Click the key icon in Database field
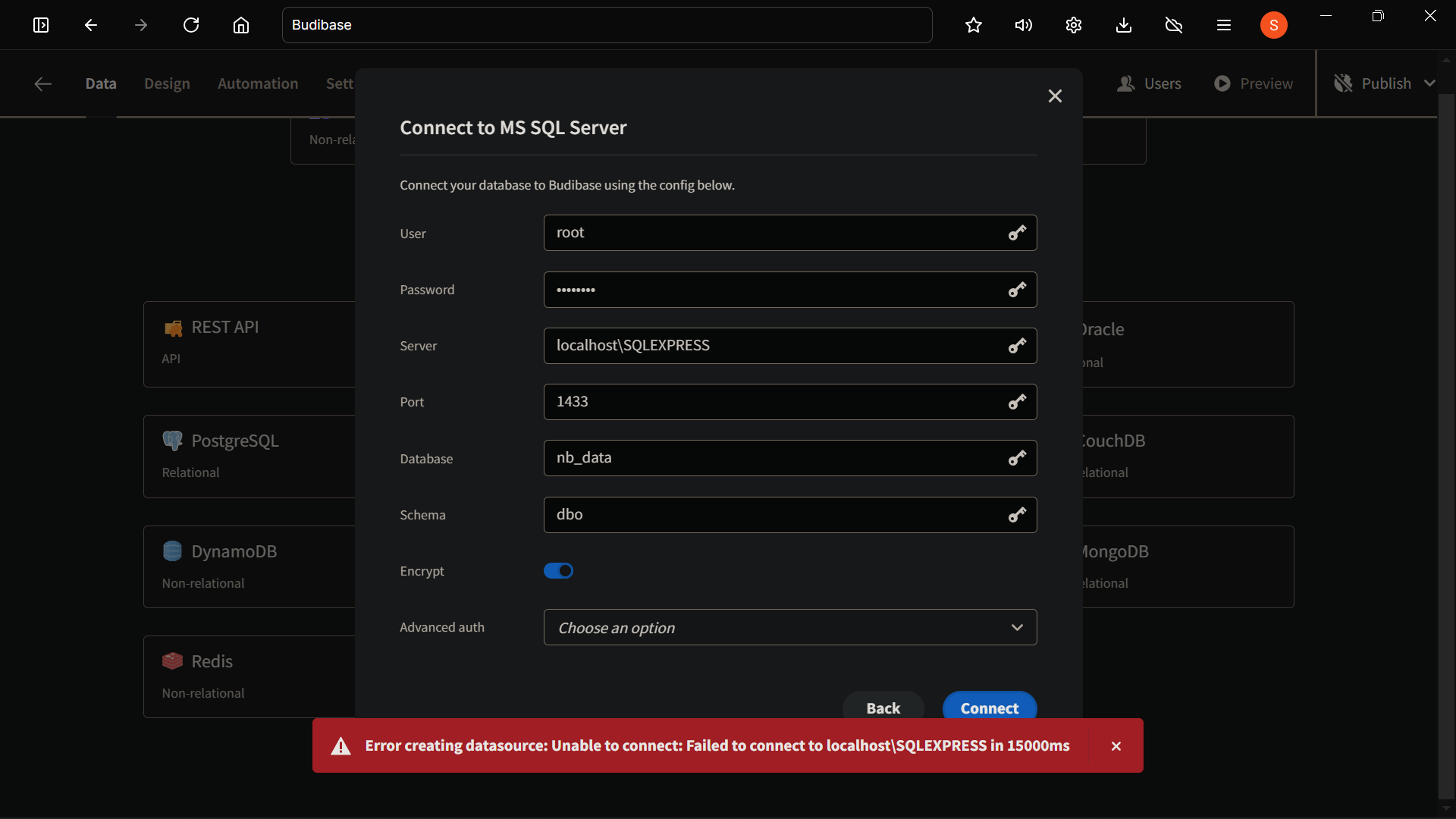Image resolution: width=1456 pixels, height=819 pixels. pos(1017,458)
